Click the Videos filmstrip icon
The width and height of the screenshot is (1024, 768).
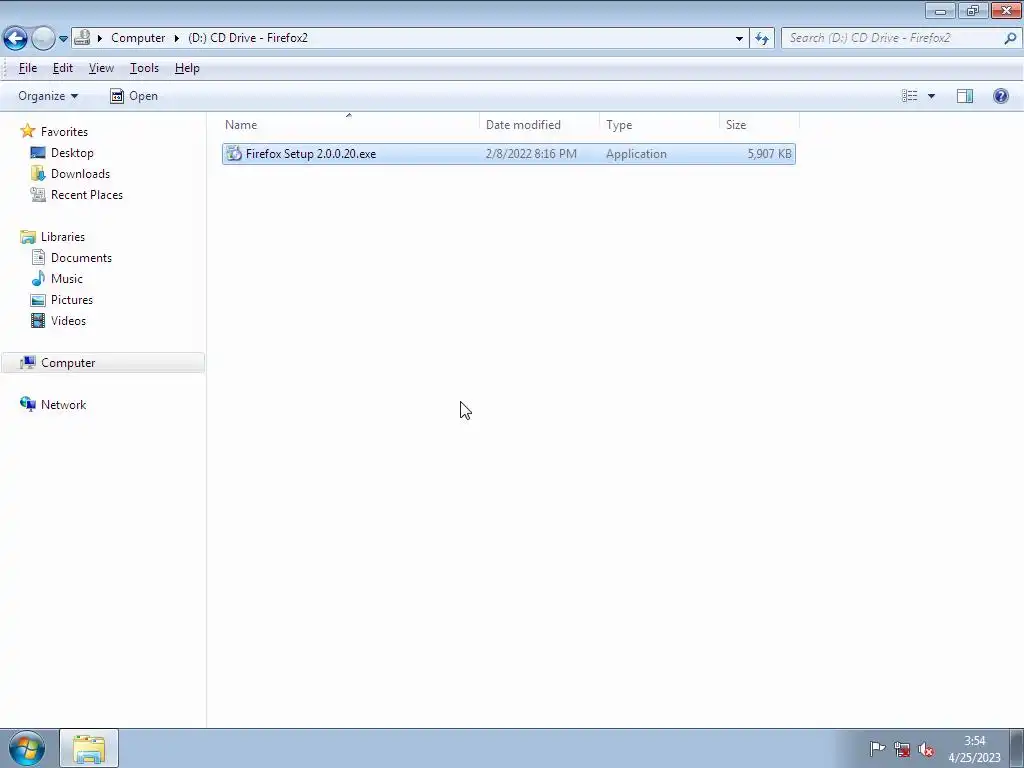point(38,321)
